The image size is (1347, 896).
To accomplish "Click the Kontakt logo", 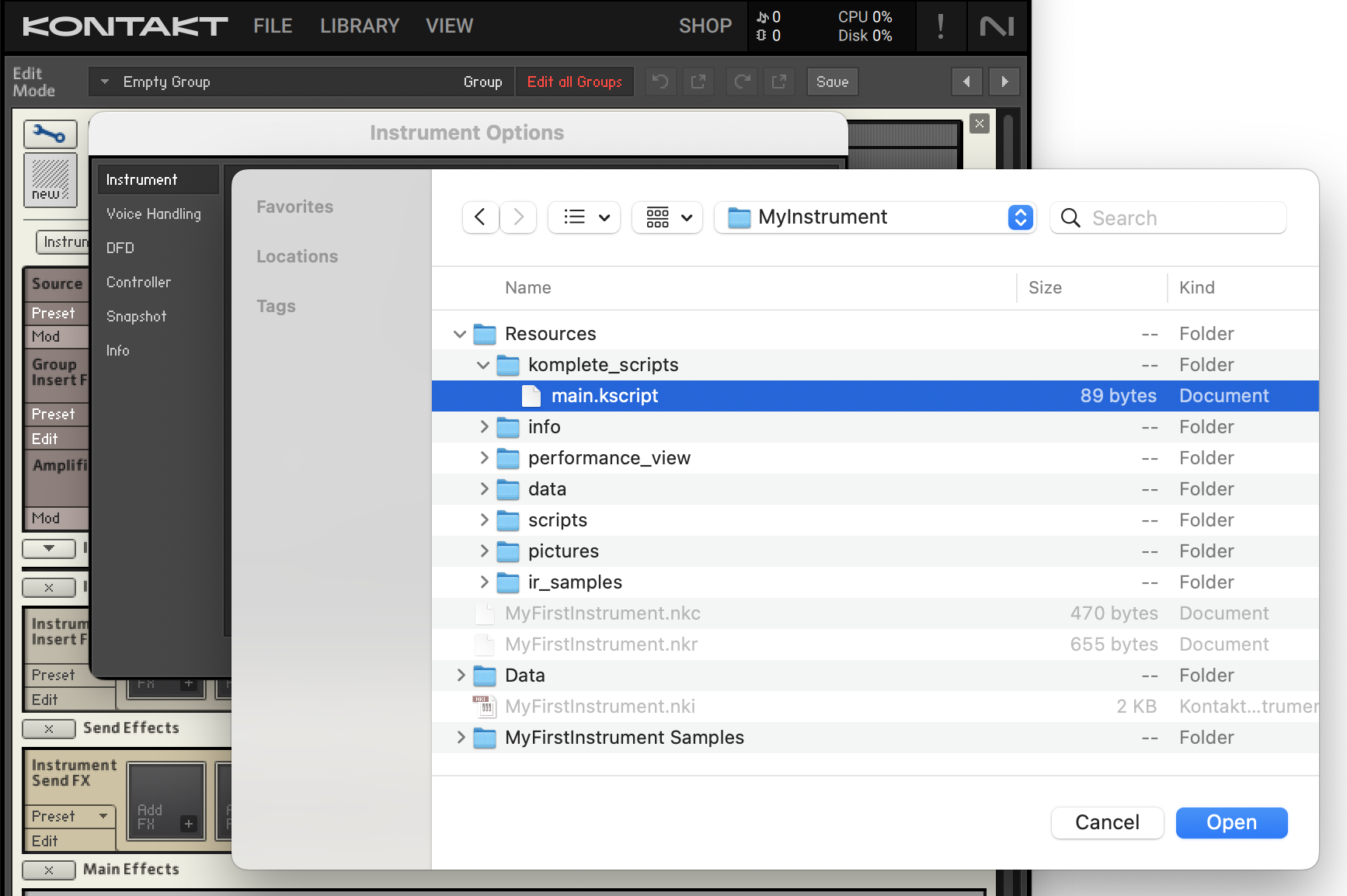I will [124, 26].
